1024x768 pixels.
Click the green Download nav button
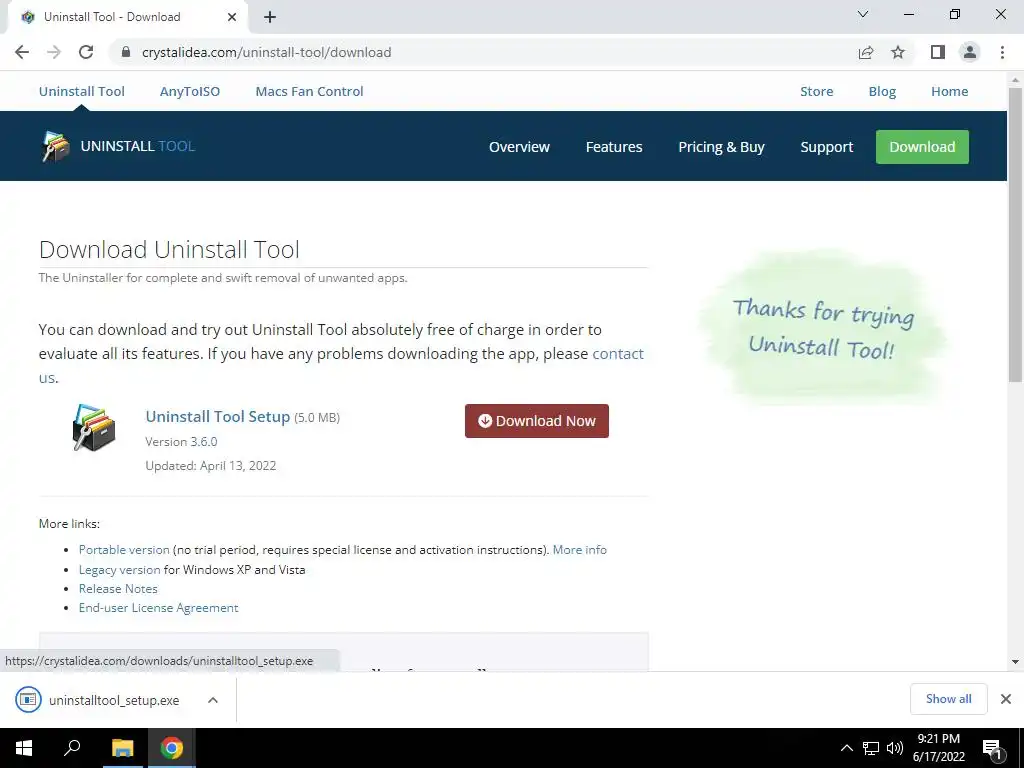pos(922,147)
